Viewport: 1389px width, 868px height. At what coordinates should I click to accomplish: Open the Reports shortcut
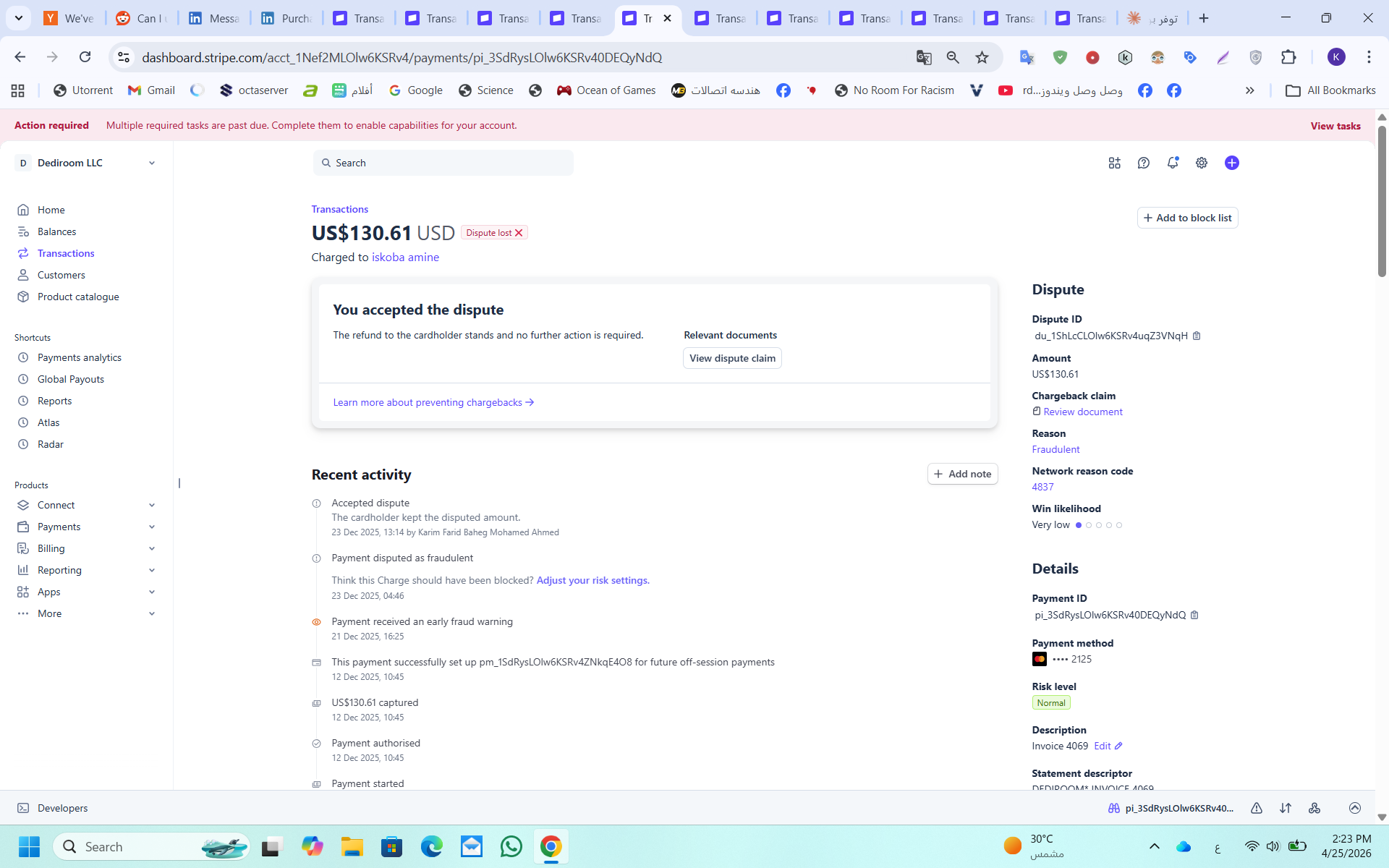coord(45,401)
